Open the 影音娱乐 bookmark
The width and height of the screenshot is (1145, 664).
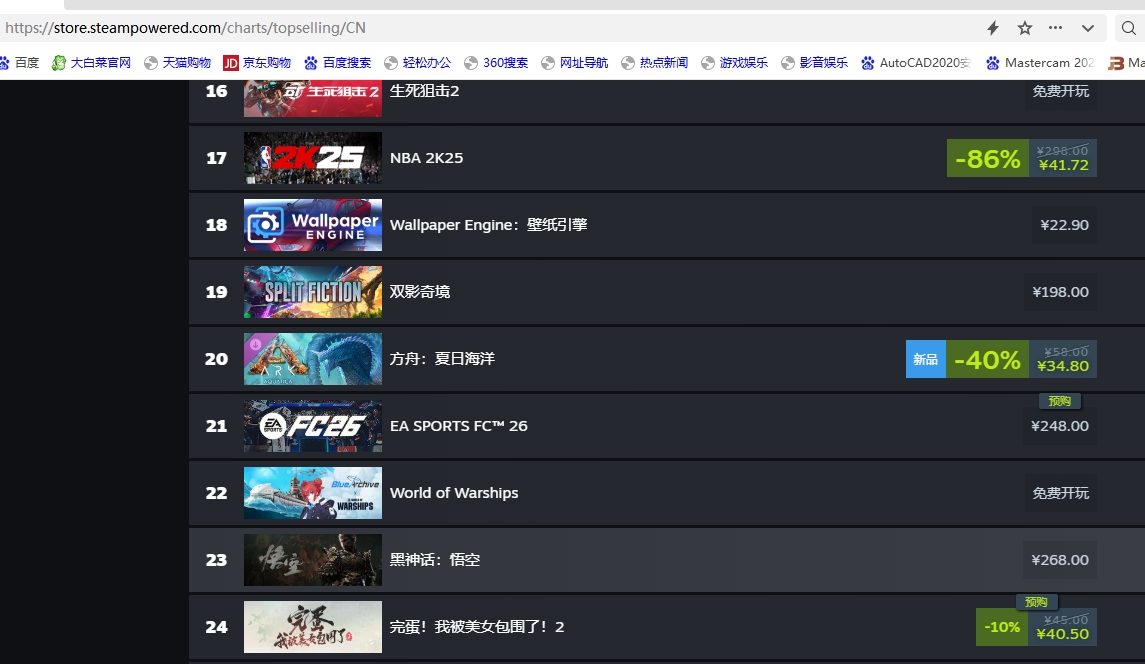(814, 63)
